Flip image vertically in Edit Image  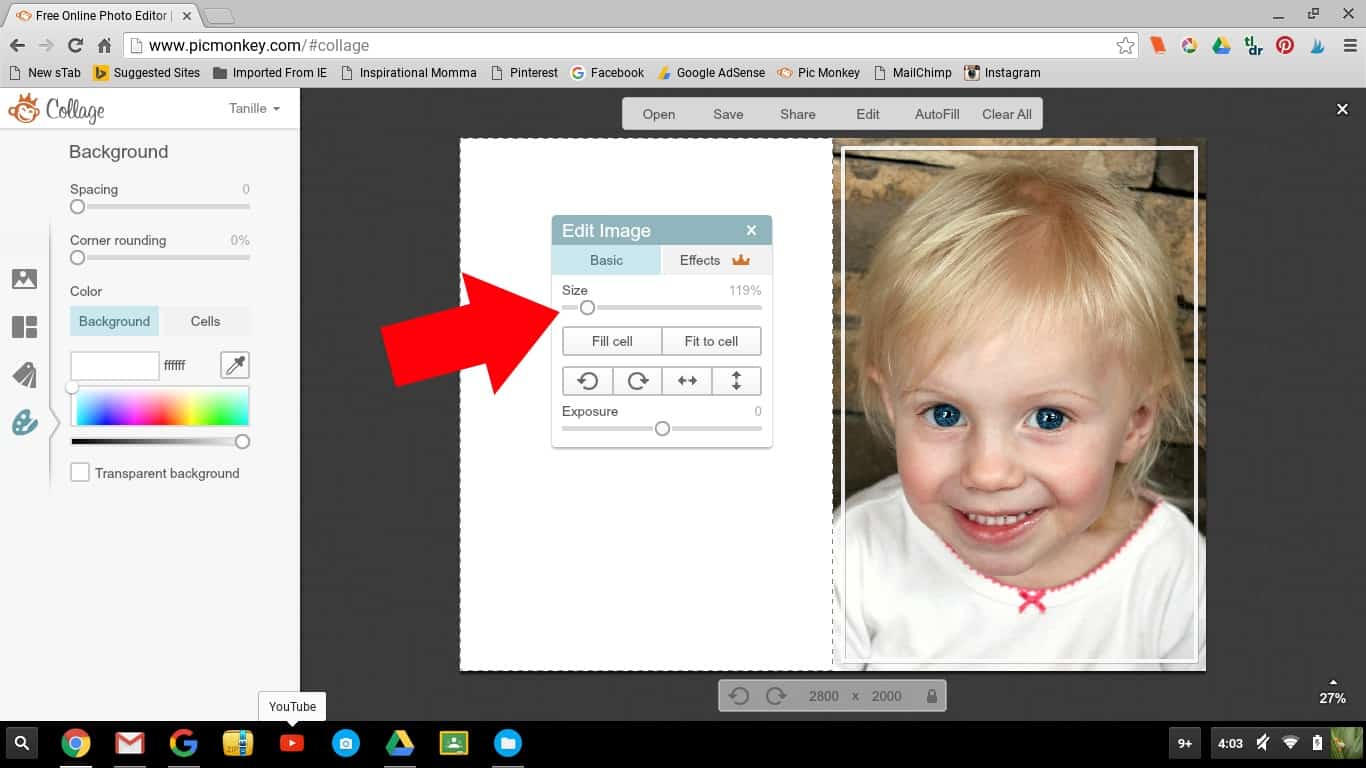tap(737, 381)
